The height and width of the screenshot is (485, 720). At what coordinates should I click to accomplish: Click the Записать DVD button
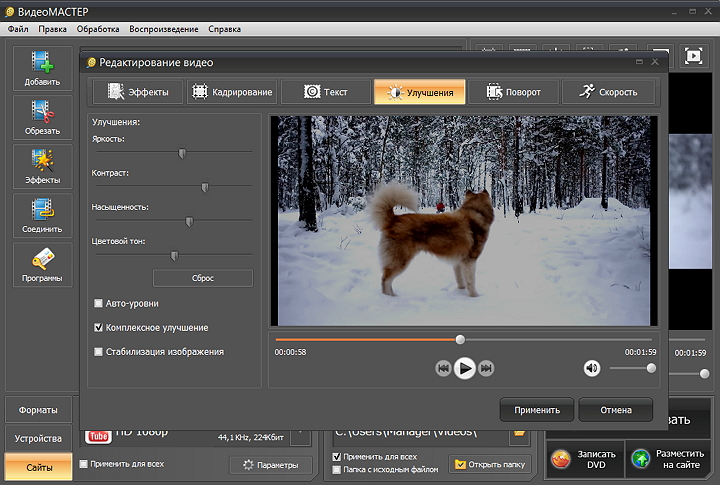585,459
